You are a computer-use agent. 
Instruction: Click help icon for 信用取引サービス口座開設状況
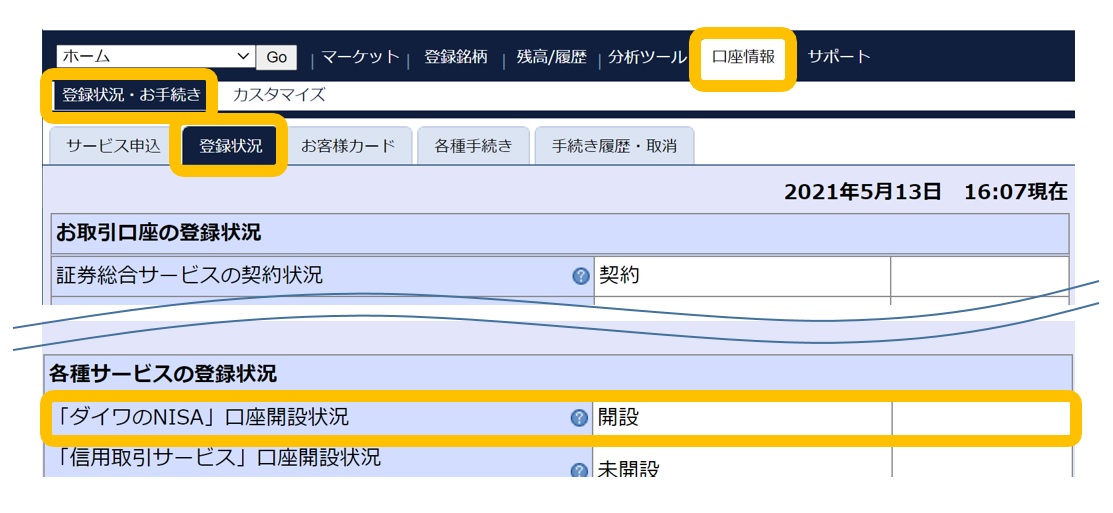(579, 470)
